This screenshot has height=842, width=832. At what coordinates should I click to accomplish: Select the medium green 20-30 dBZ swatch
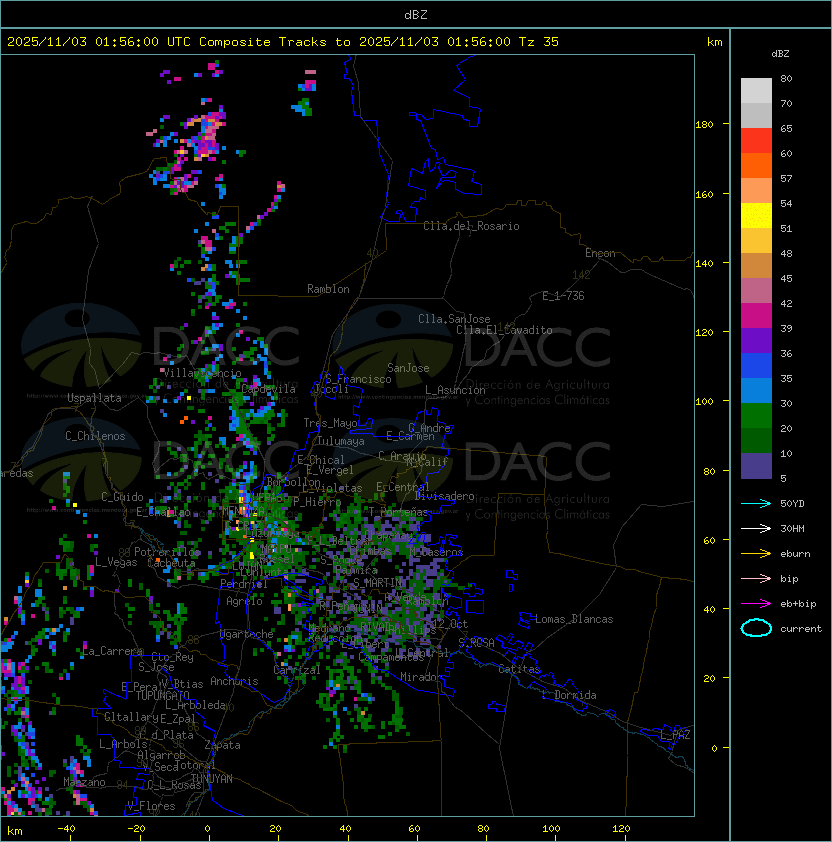[756, 415]
